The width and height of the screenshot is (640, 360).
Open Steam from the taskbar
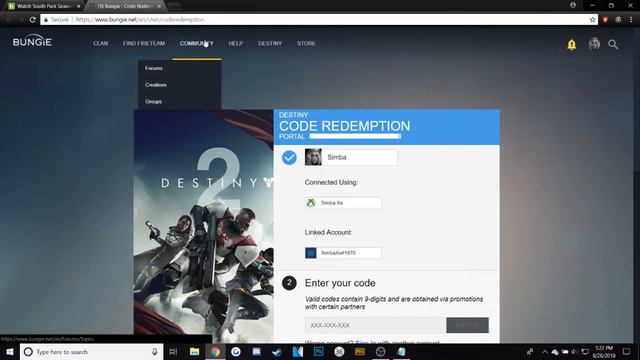tap(277, 351)
